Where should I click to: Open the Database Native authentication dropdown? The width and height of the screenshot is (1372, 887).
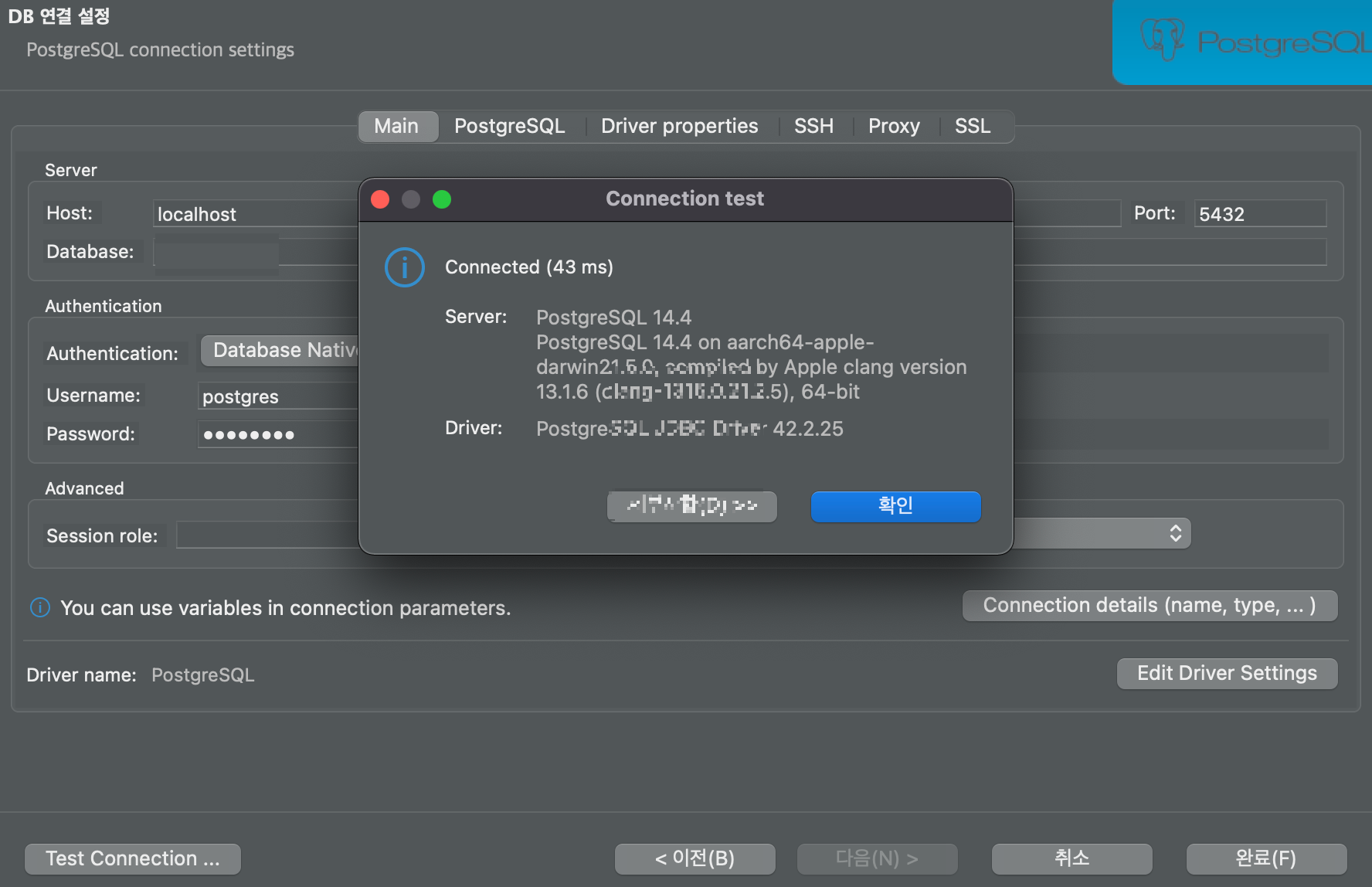point(280,351)
